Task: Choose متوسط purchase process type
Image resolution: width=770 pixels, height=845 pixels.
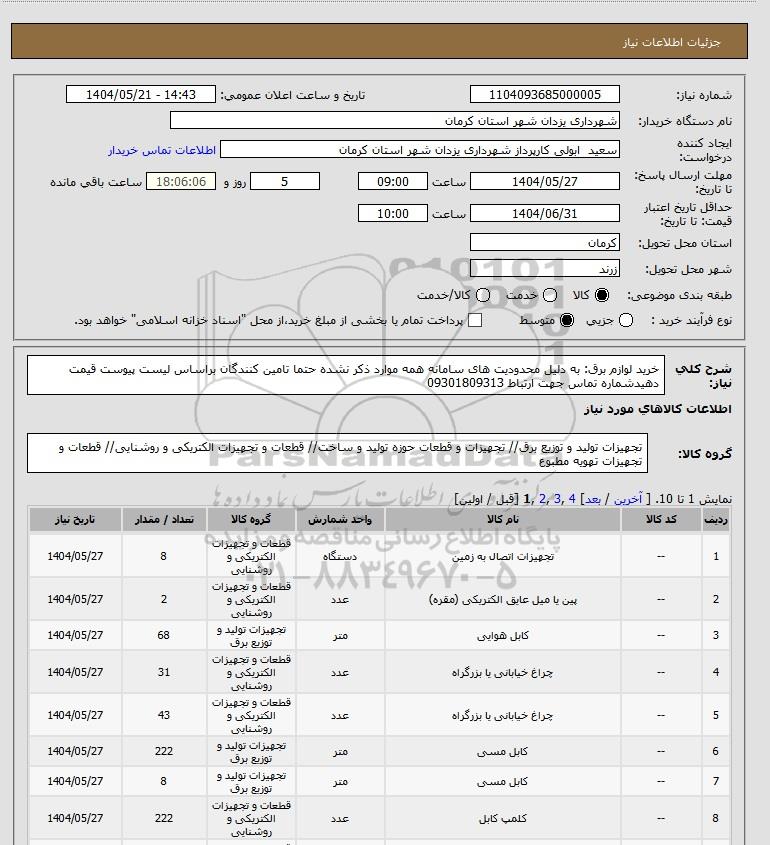Action: (567, 320)
